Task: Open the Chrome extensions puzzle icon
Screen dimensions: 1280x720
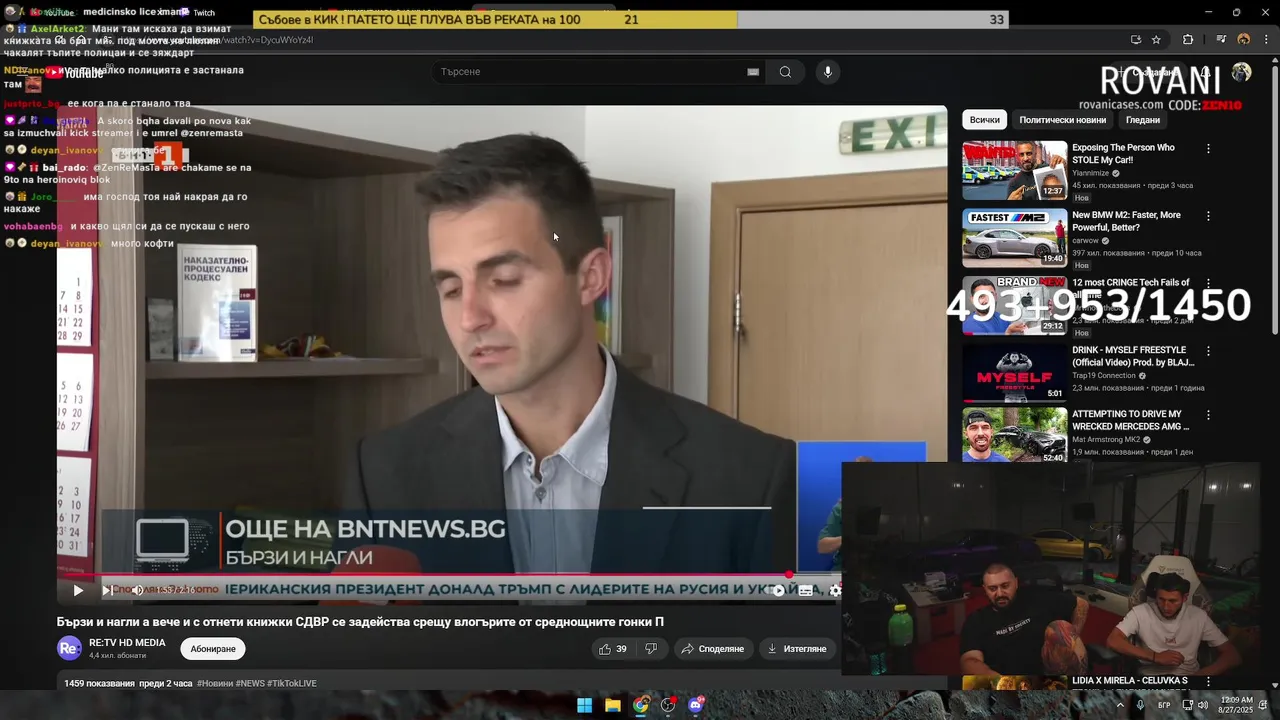Action: click(x=1188, y=40)
